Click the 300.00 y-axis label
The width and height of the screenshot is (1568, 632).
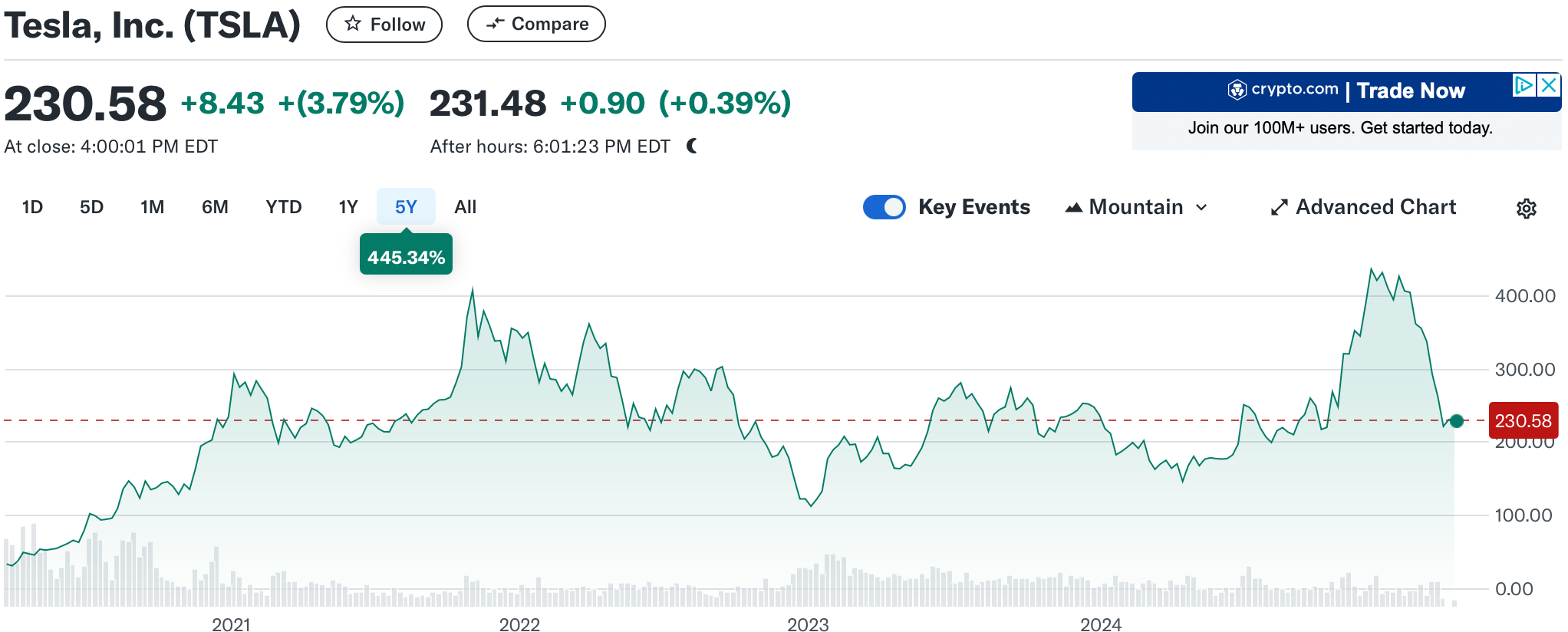coord(1525,370)
